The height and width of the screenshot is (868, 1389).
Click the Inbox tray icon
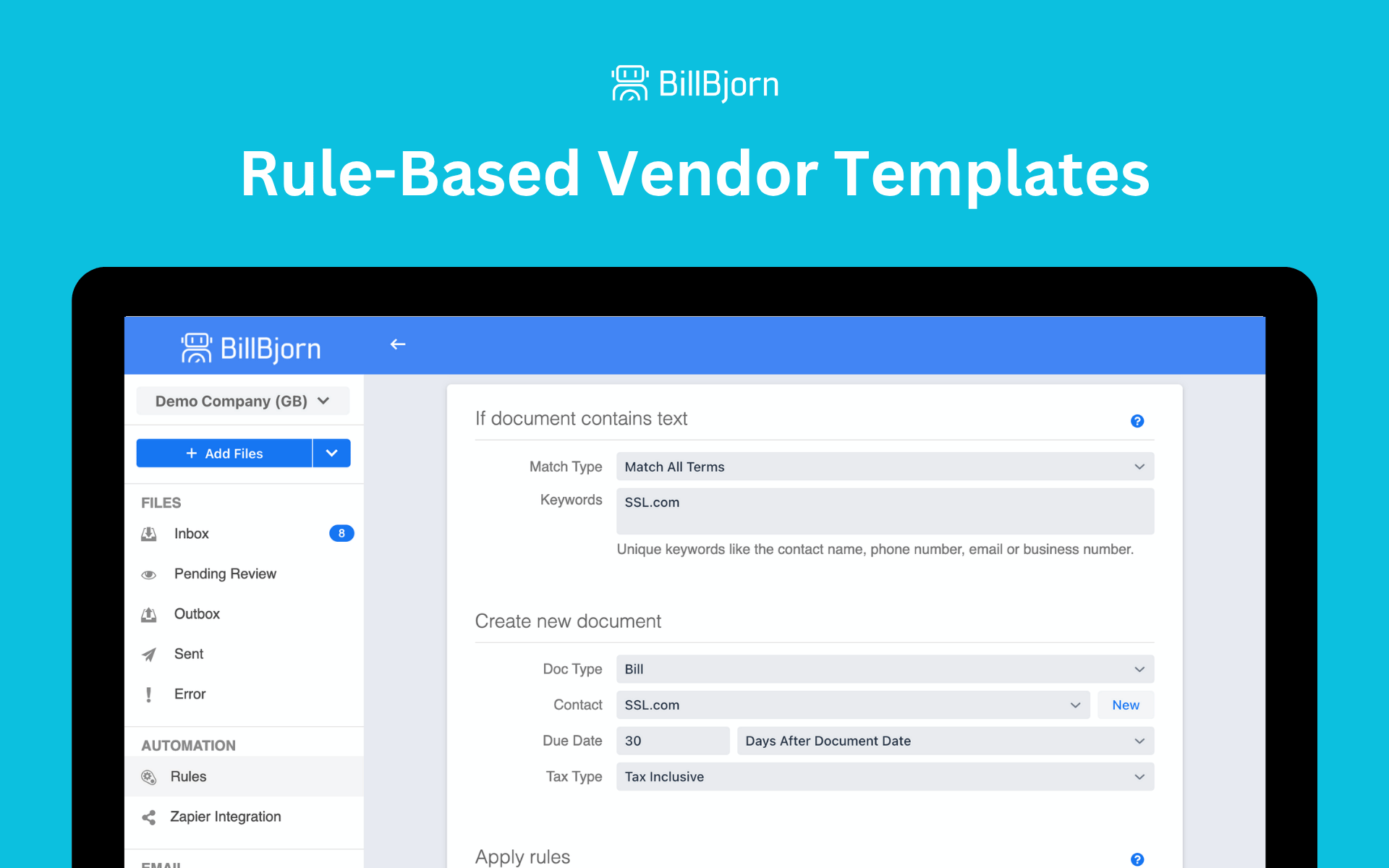[x=149, y=534]
